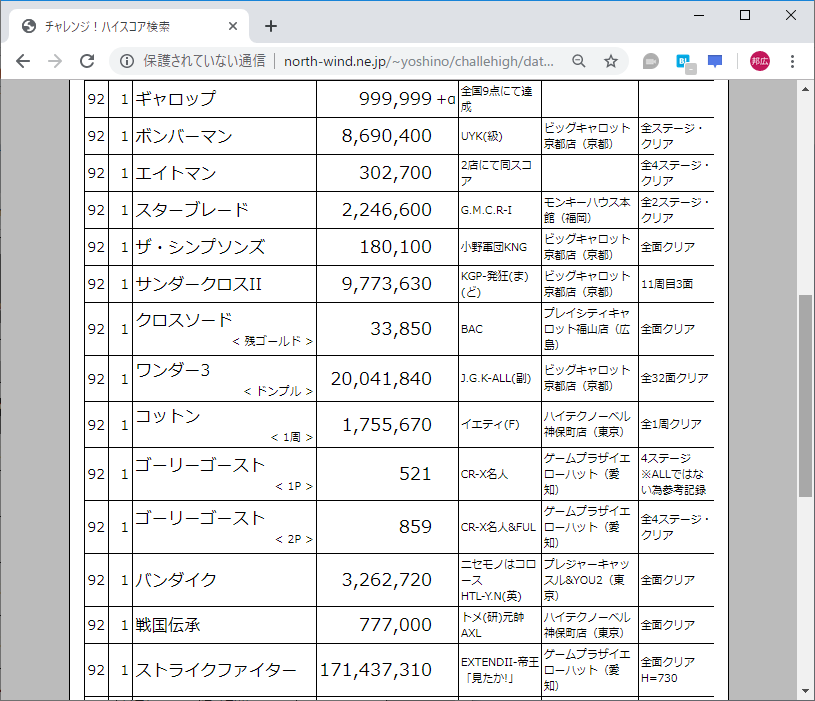
Task: Select the ザ・シンプソンズ game title
Action: [200, 247]
